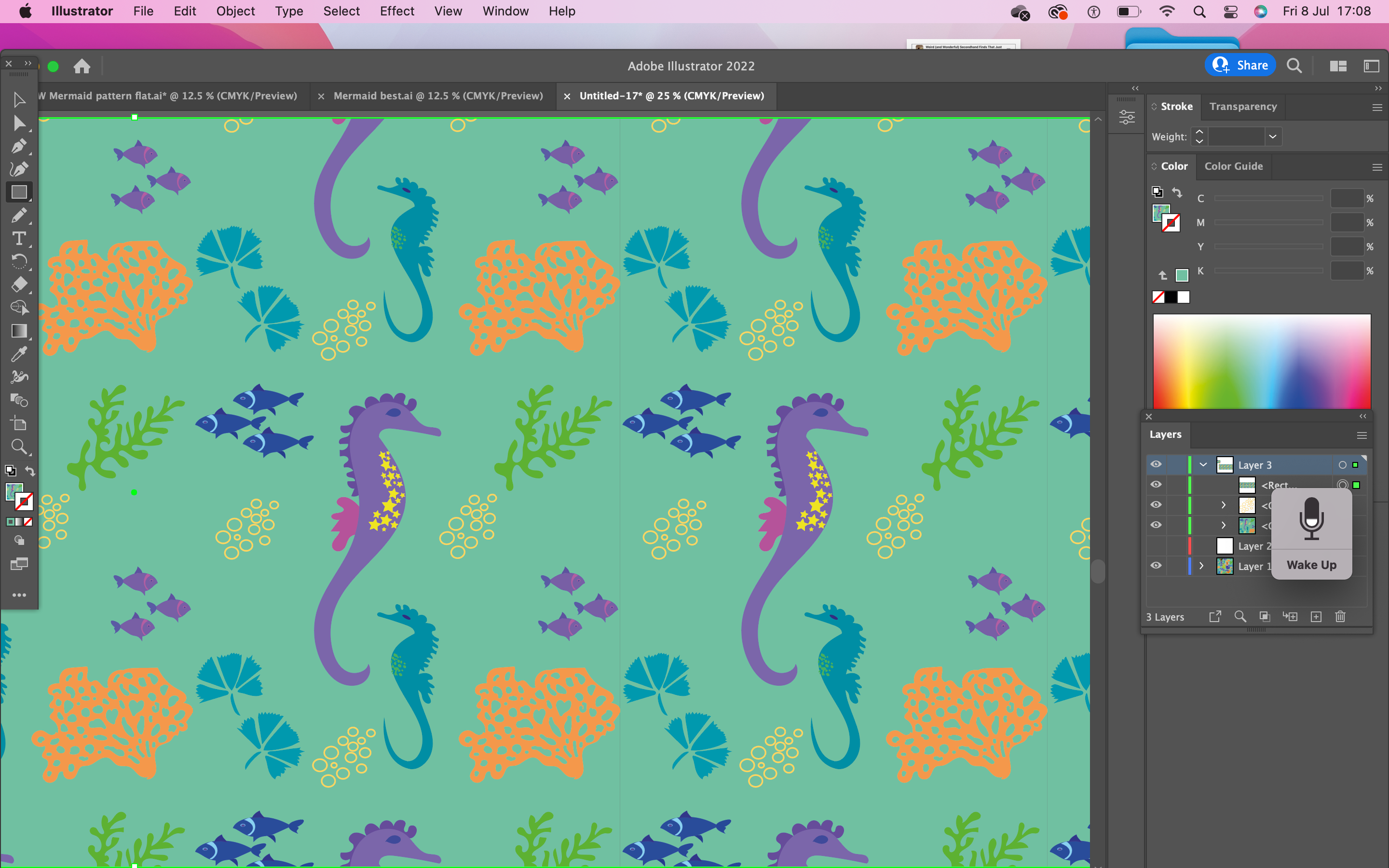
Task: Create new sublayer in Layers panel
Action: 1290,617
